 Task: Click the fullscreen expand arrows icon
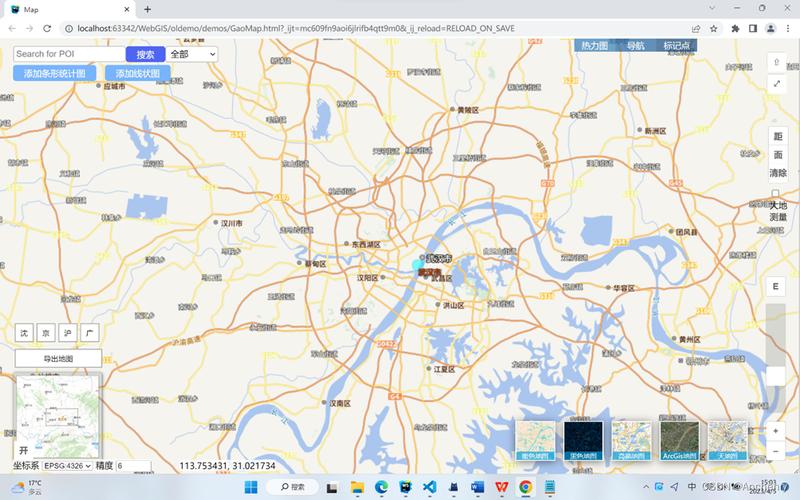[x=777, y=84]
